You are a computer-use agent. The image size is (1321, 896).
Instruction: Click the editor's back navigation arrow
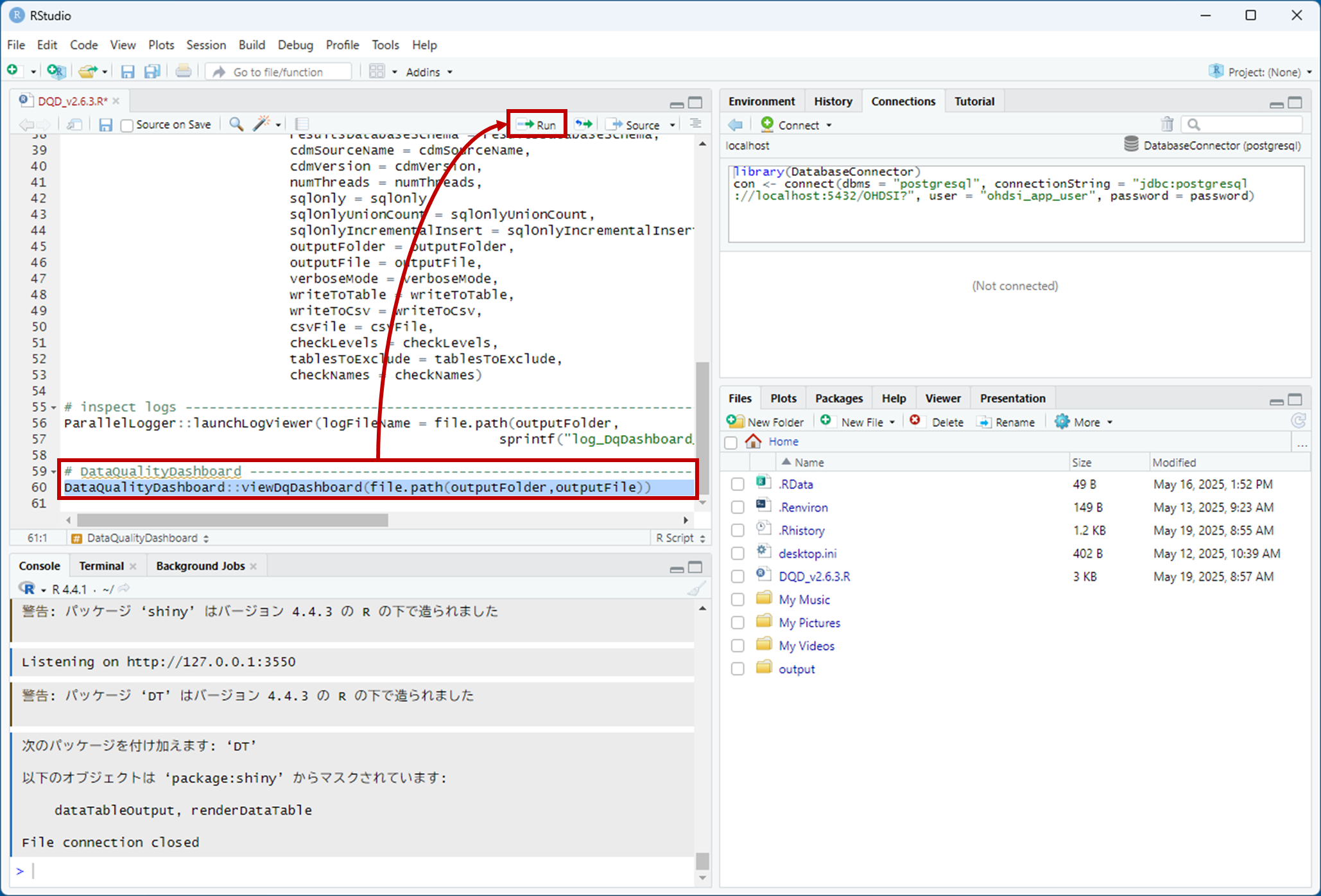[26, 125]
